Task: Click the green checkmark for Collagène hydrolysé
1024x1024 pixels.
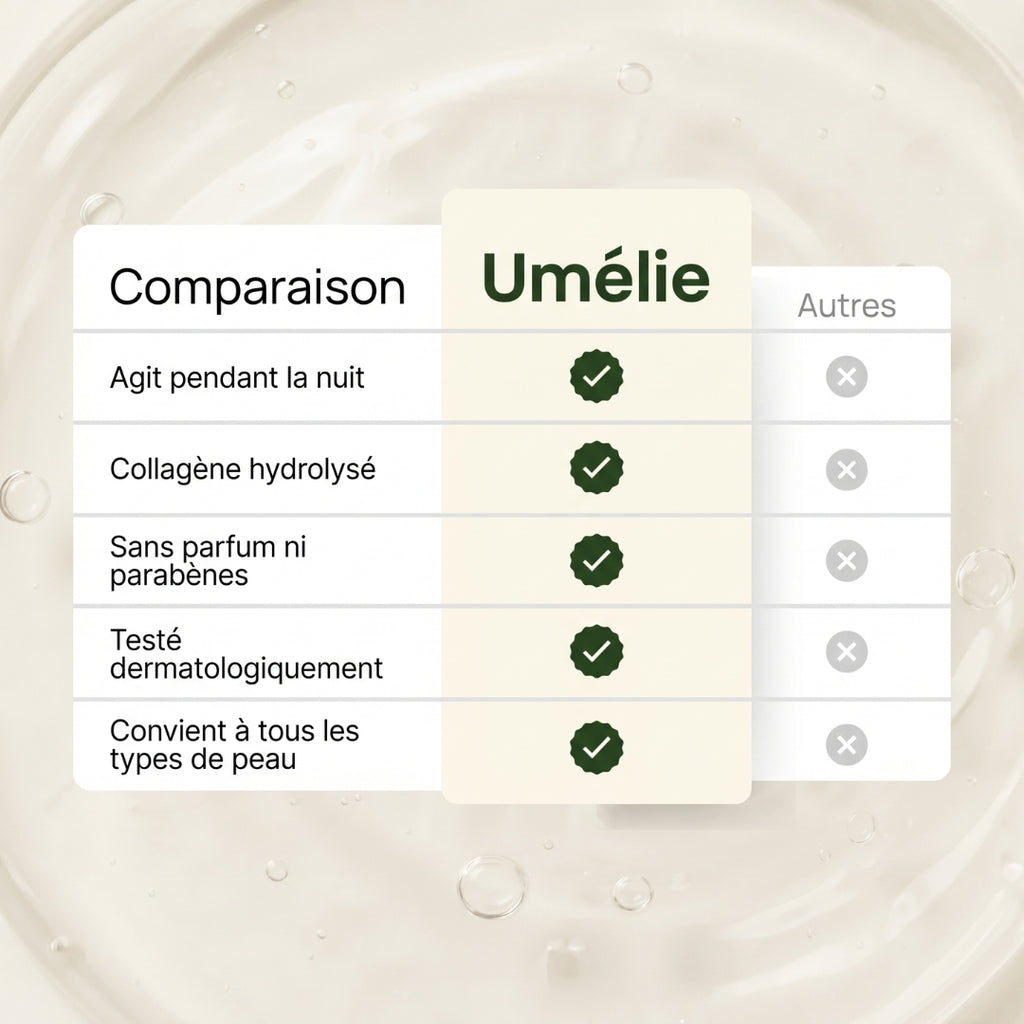Action: pyautogui.click(x=596, y=468)
